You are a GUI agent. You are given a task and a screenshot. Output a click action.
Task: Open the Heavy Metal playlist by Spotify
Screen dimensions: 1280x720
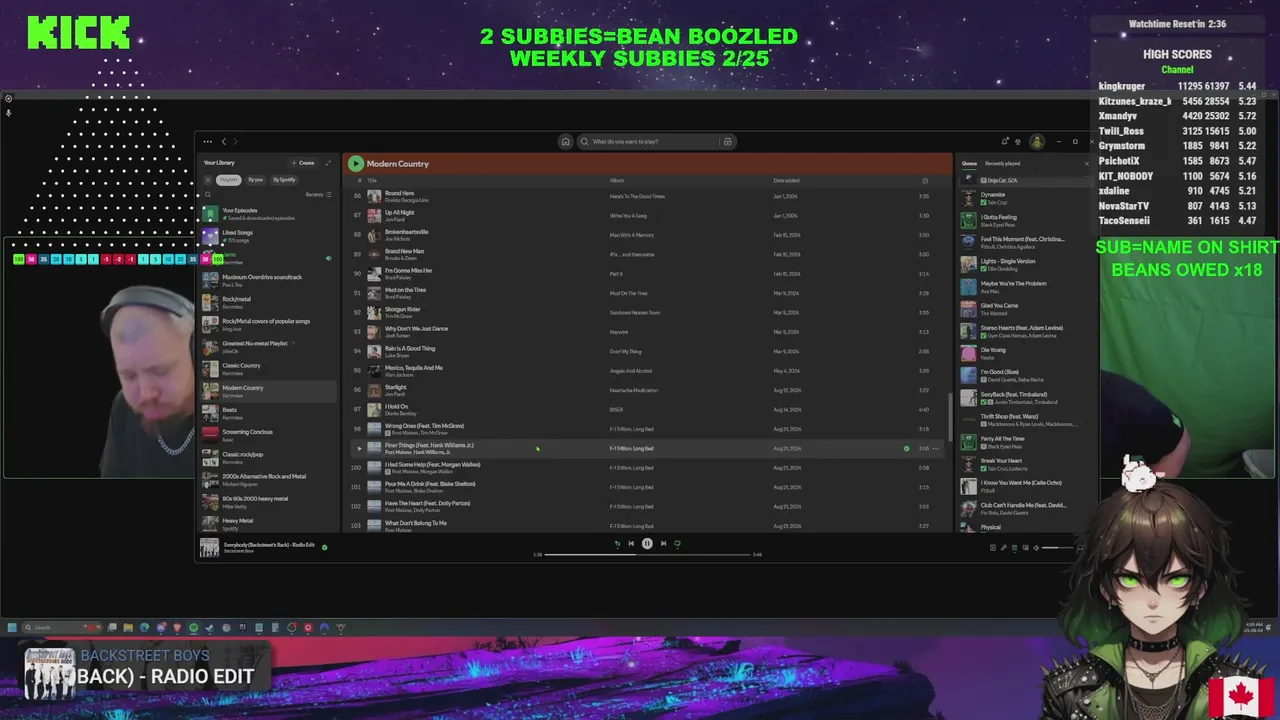point(268,523)
